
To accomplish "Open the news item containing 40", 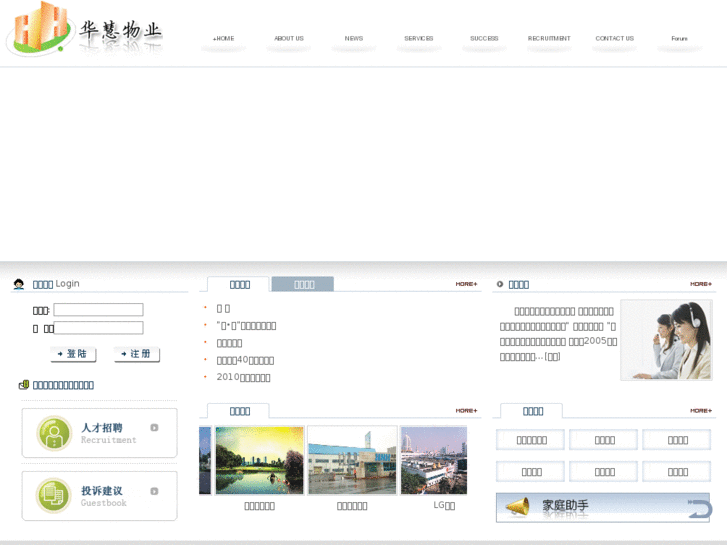I will 245,360.
